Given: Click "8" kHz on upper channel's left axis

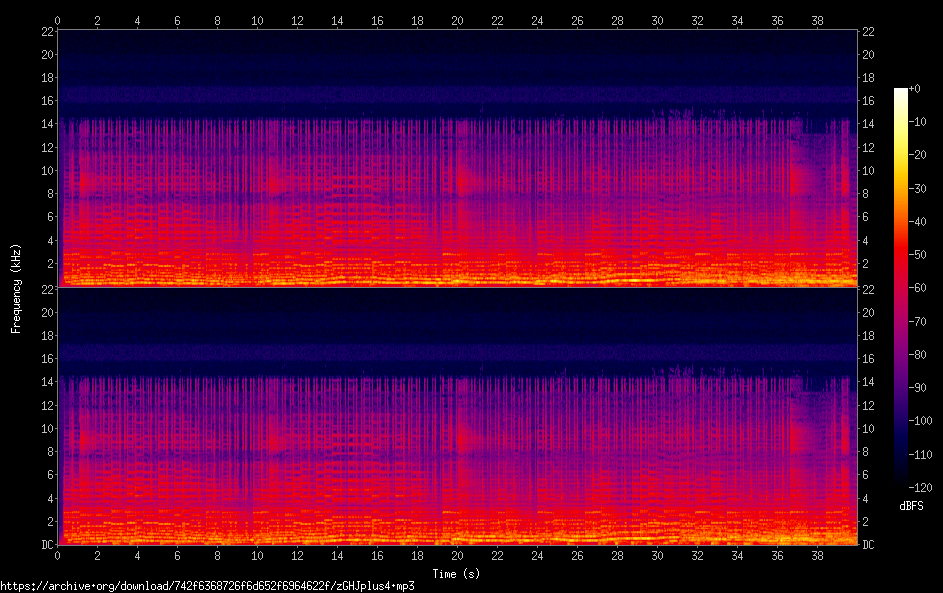Looking at the screenshot, I should pos(51,194).
